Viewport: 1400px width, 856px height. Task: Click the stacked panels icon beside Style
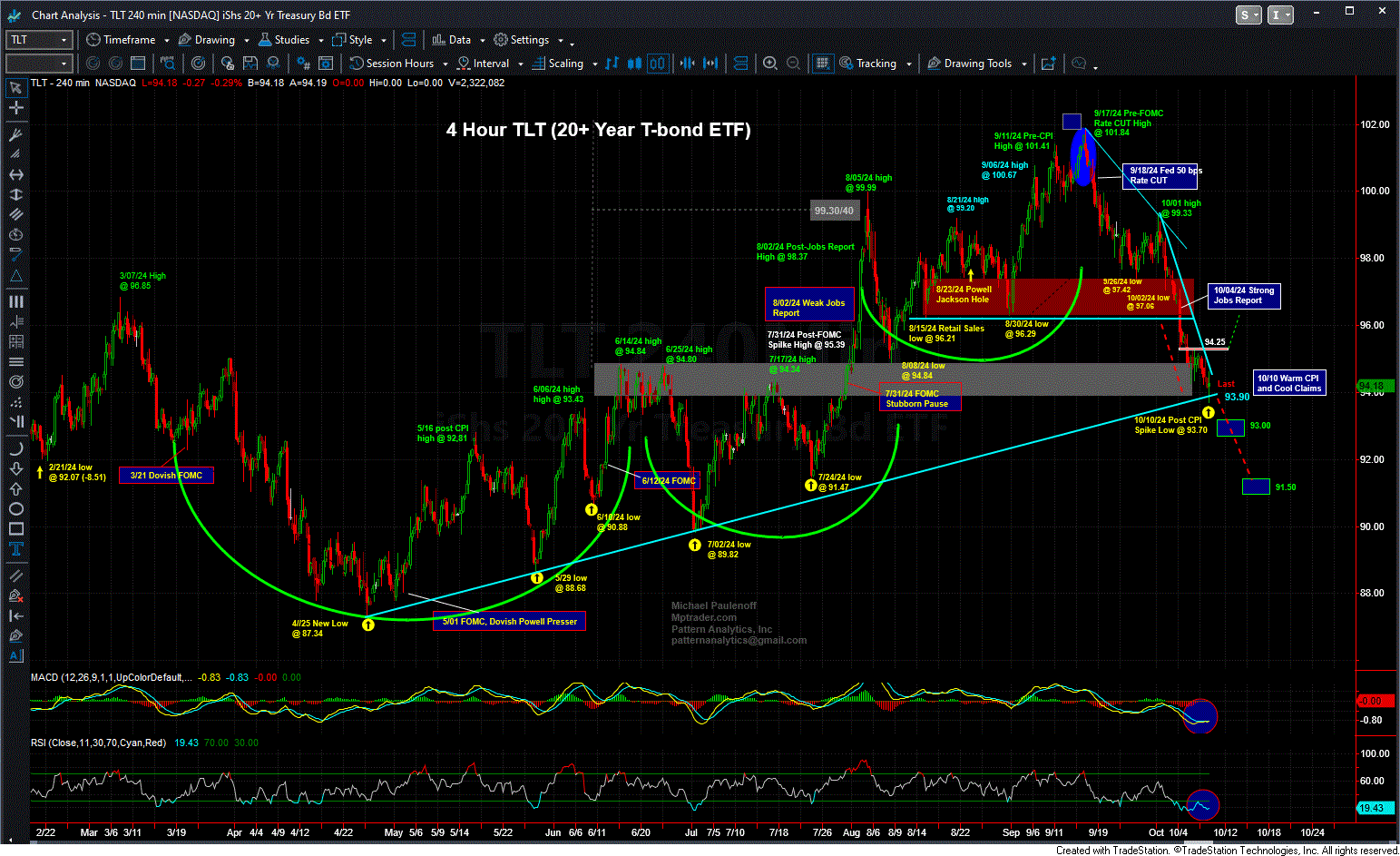pos(408,39)
